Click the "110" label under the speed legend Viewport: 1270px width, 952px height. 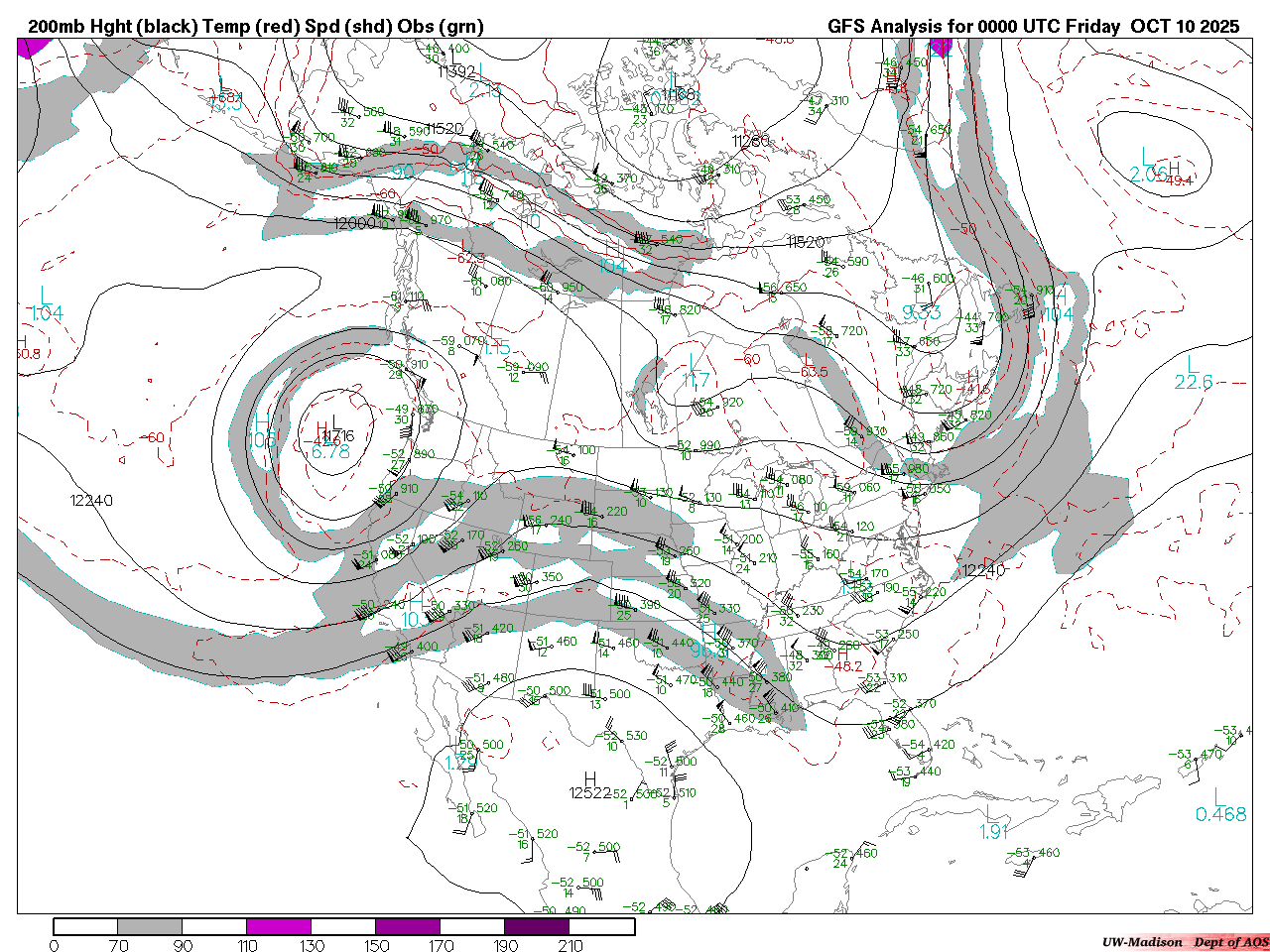click(247, 945)
